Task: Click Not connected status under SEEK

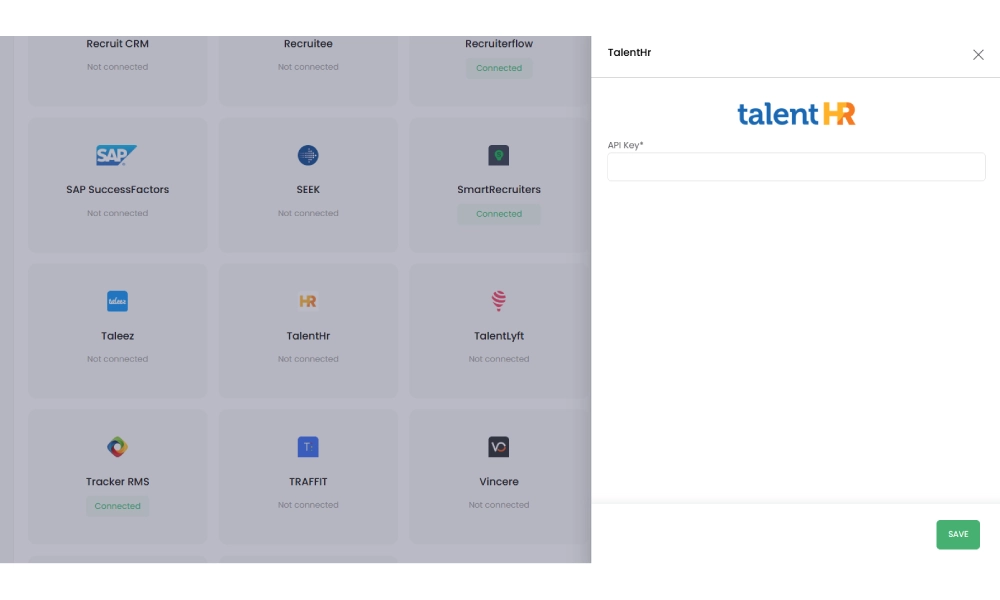Action: (308, 213)
